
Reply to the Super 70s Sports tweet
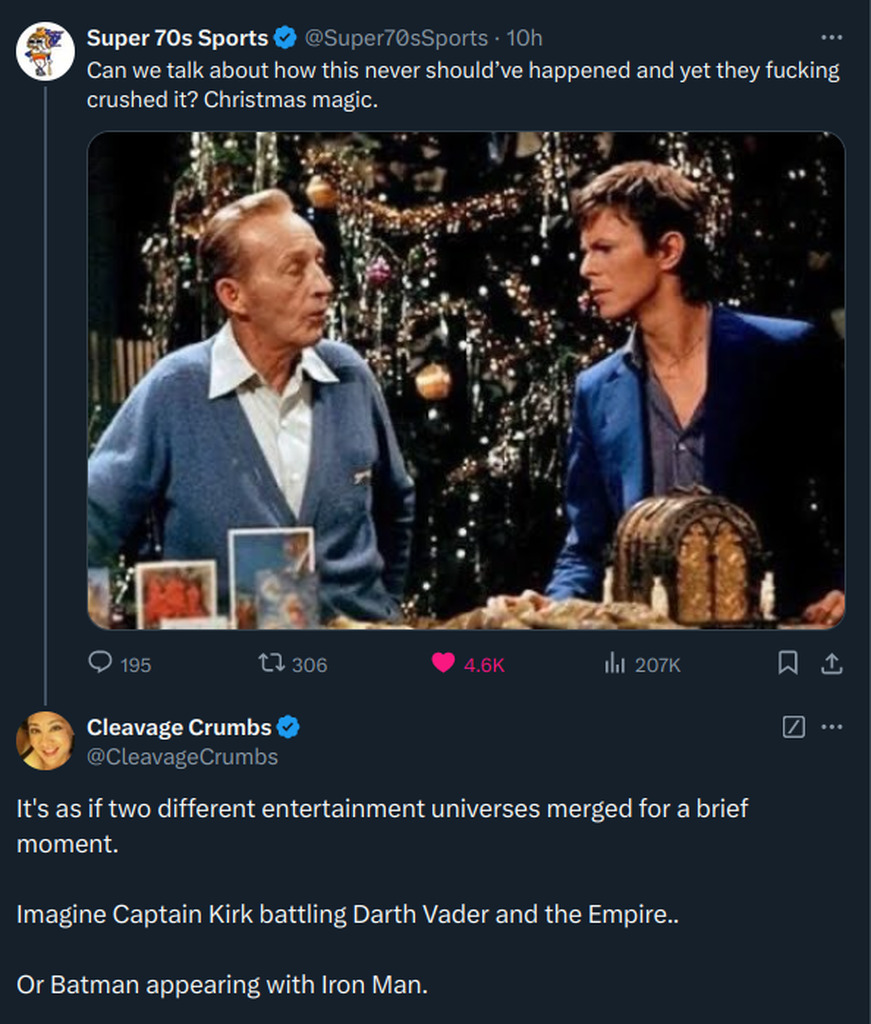(101, 663)
